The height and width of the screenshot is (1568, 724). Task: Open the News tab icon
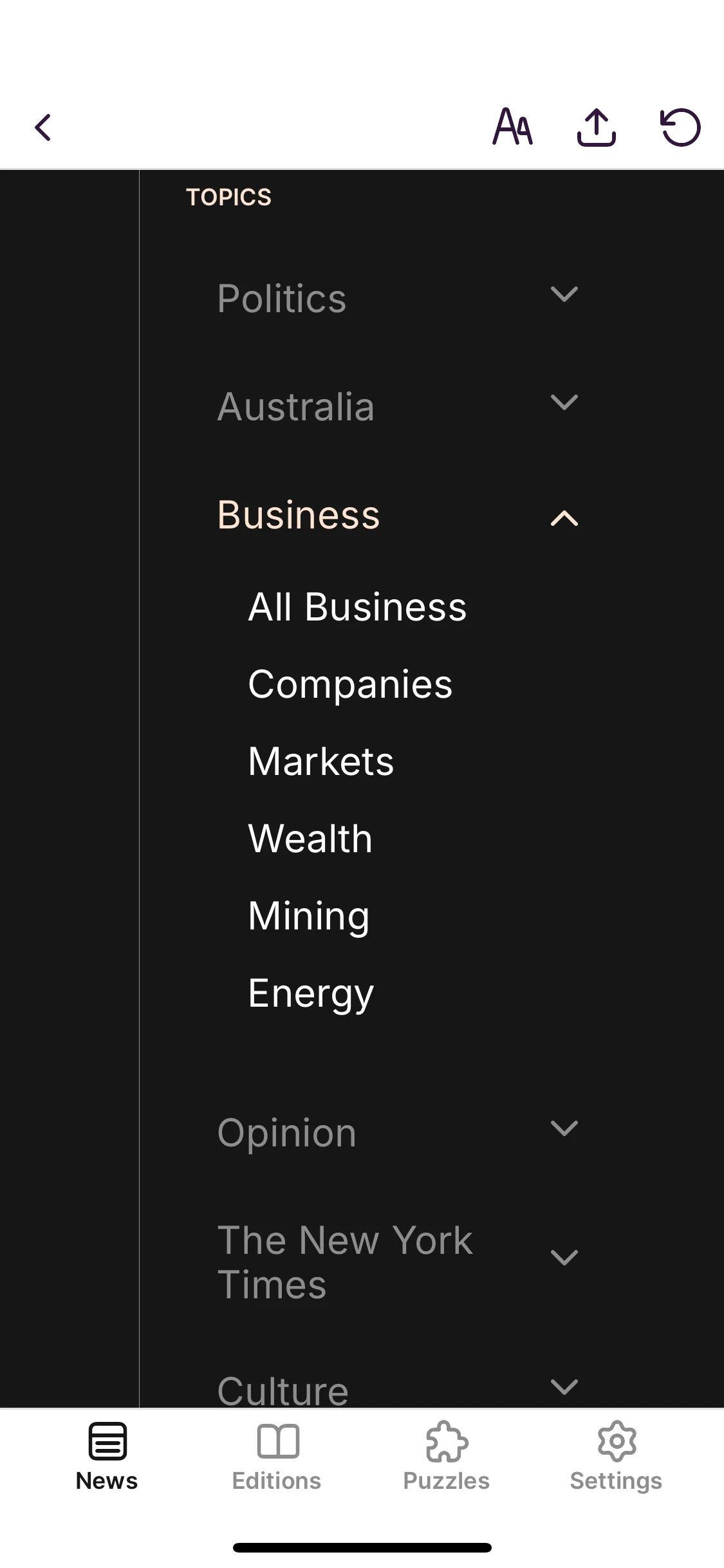pos(107,1441)
